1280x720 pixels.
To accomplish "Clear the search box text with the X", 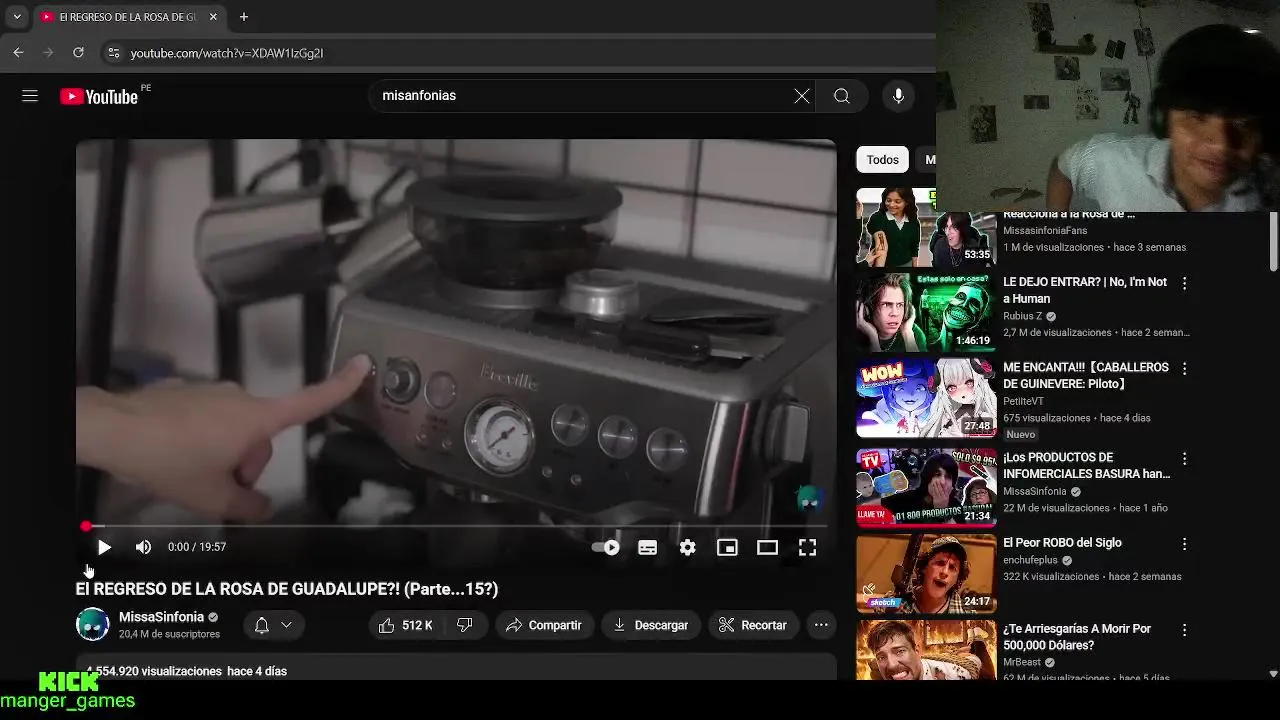I will tap(802, 96).
